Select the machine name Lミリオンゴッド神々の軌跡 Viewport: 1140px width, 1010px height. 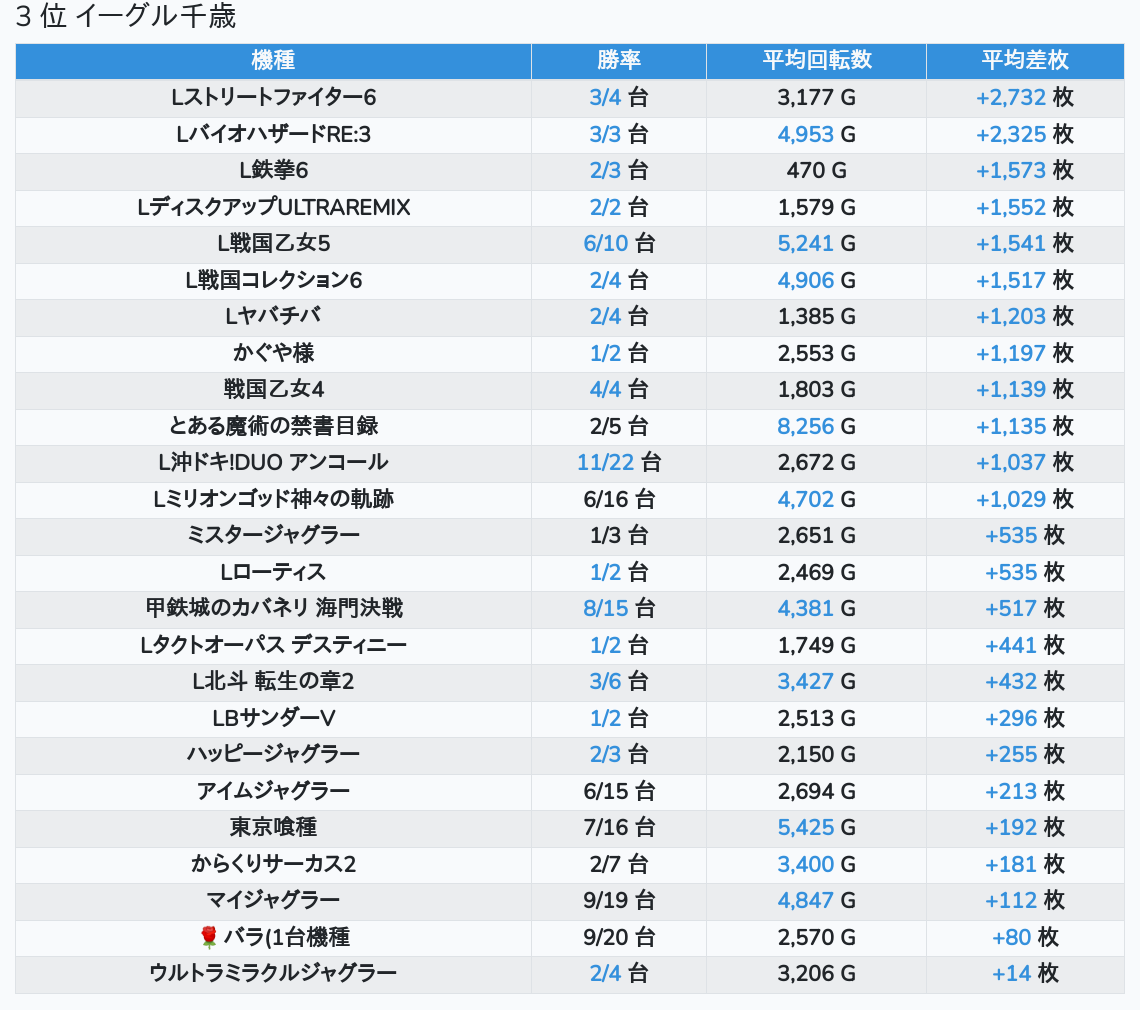tap(273, 500)
